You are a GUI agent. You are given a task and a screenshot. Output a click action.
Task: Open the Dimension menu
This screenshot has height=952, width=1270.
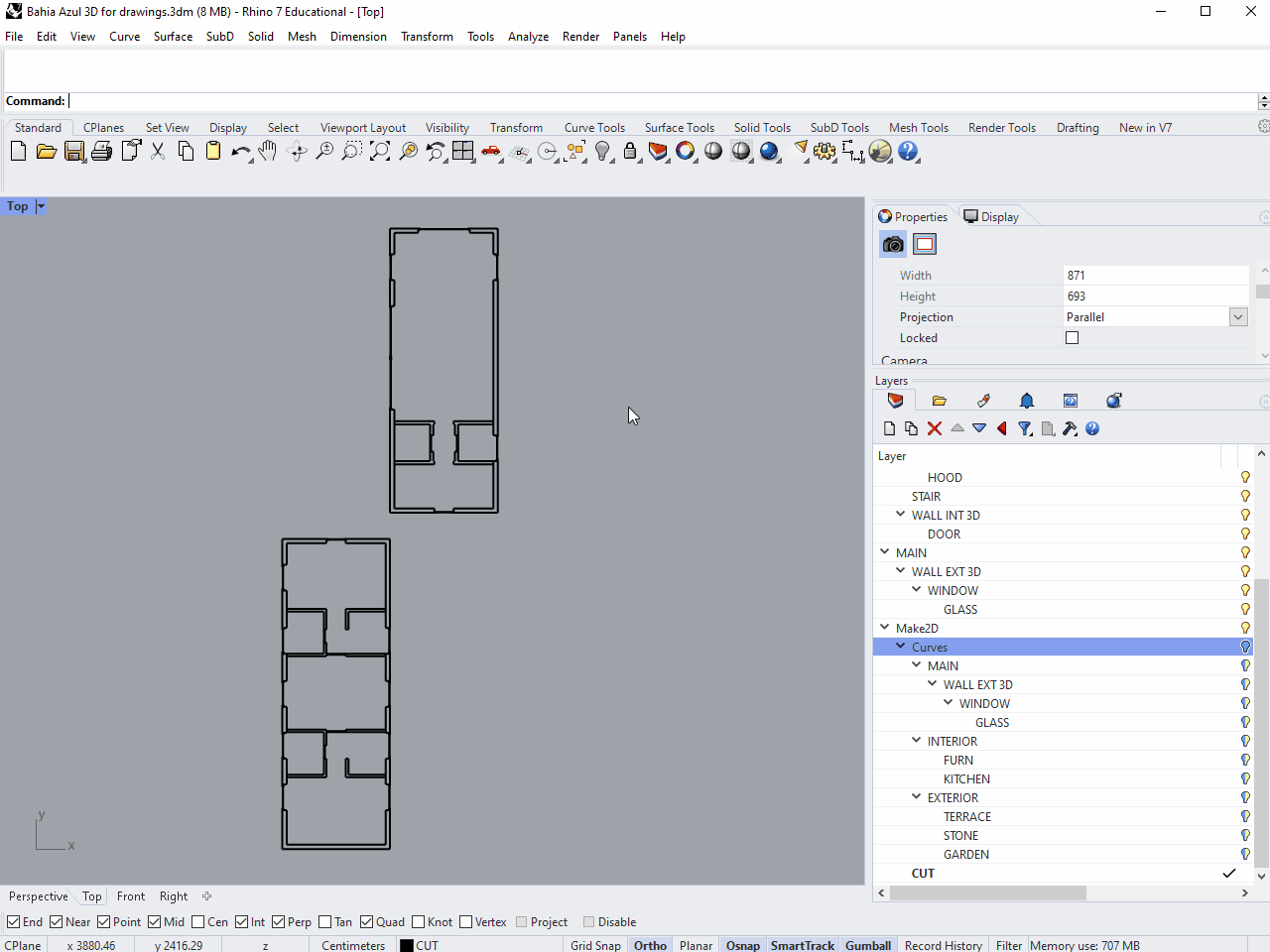click(x=358, y=37)
